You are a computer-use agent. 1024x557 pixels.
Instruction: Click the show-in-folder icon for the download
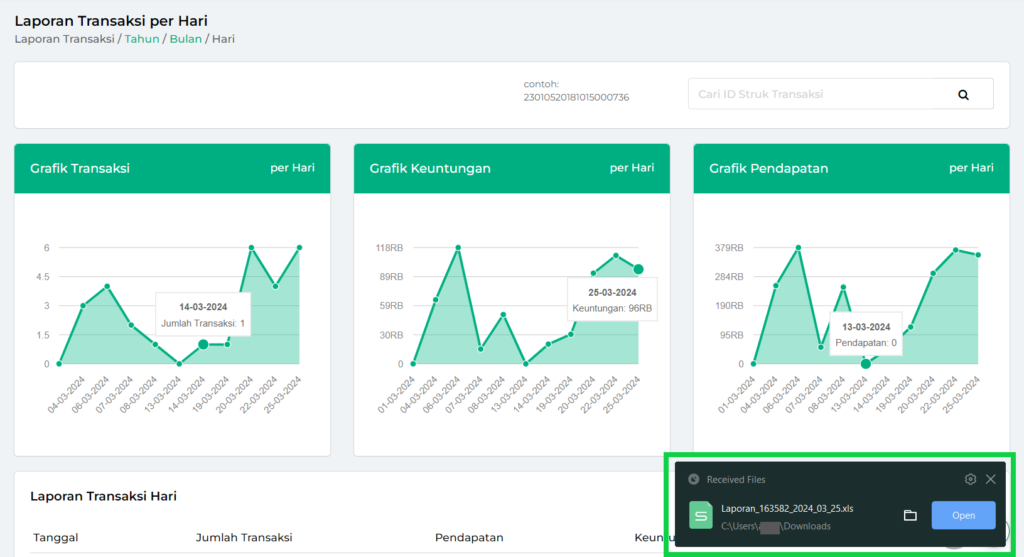[910, 515]
